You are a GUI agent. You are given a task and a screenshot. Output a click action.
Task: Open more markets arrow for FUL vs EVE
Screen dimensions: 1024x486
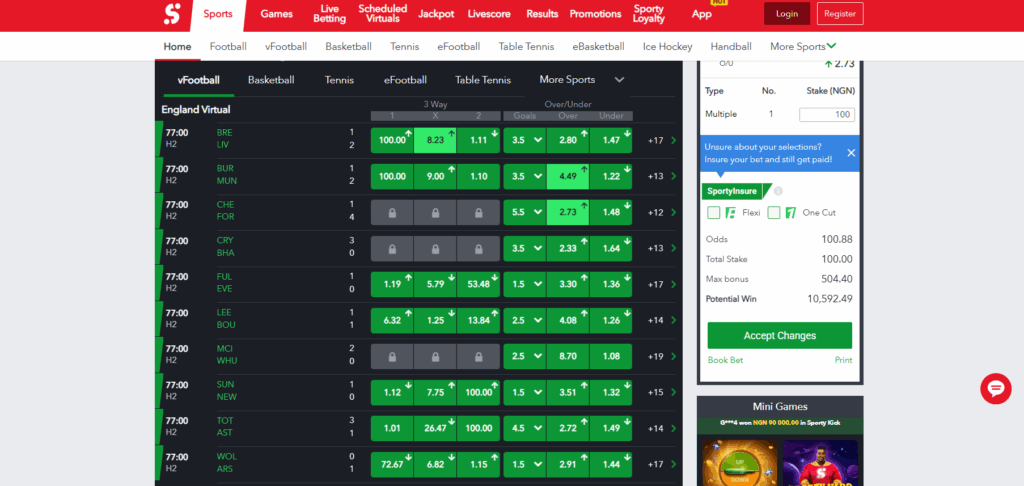coord(673,285)
